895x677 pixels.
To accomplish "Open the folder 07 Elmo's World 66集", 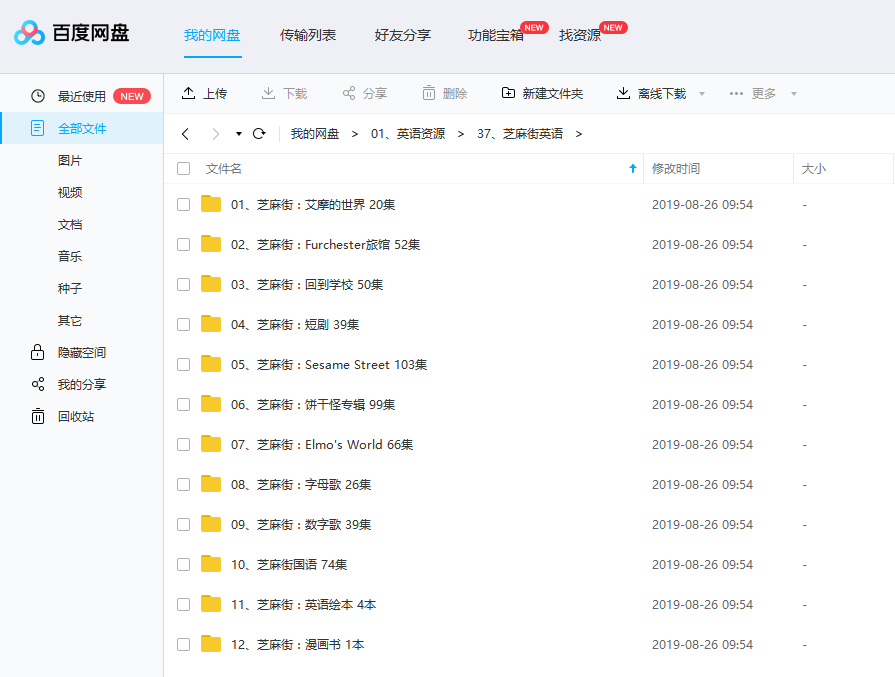I will [322, 445].
